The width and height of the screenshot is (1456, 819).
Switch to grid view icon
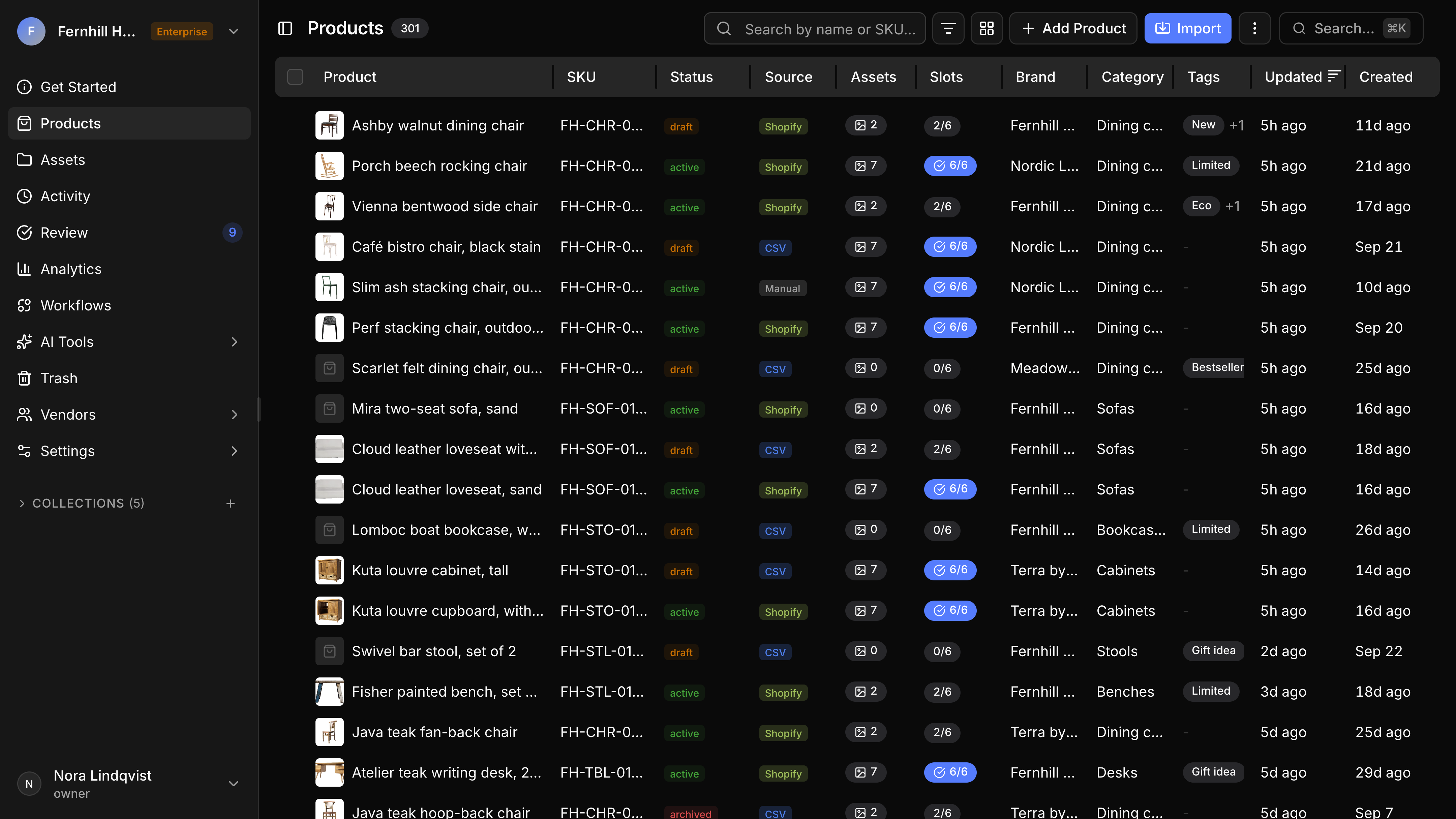click(986, 28)
